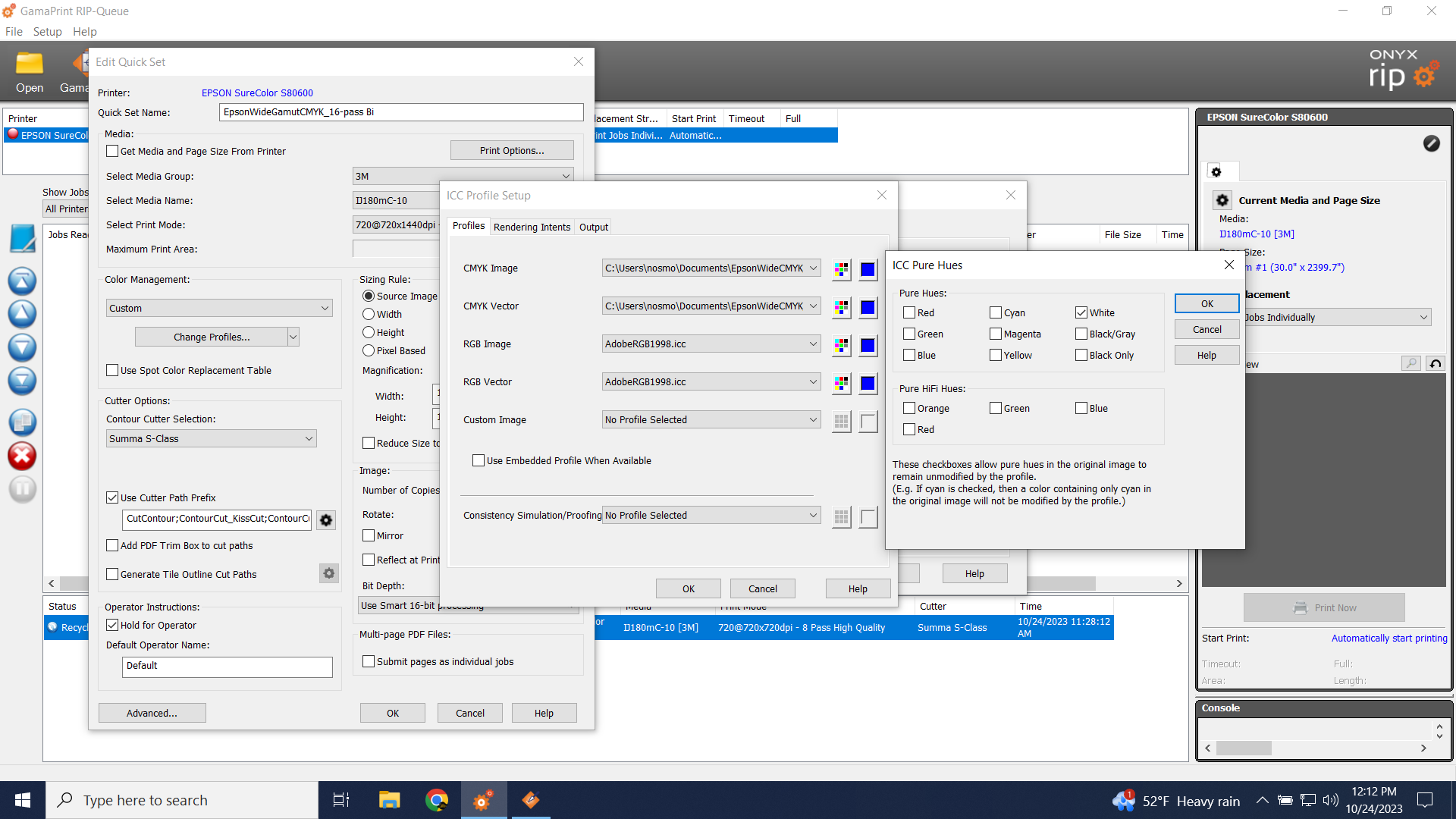Click Cancel in ICC Pure Hues dialog

click(1207, 329)
